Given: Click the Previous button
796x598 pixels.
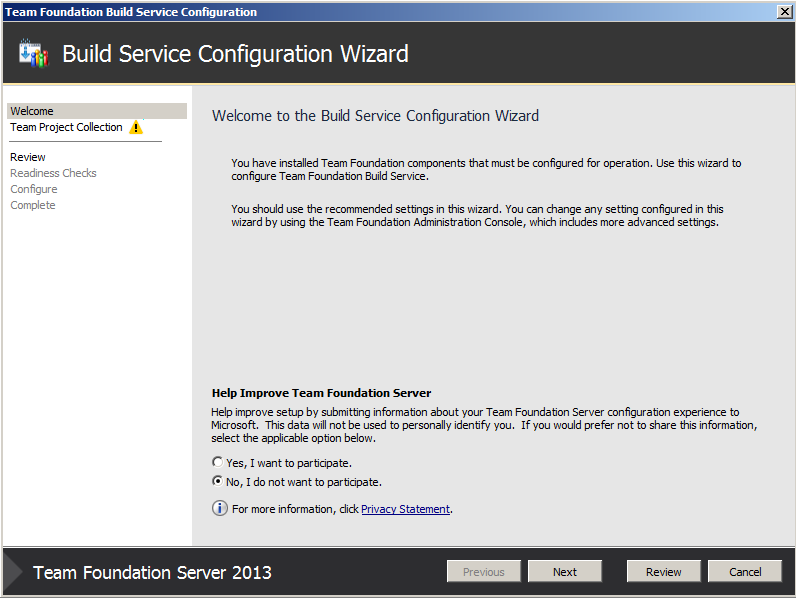Looking at the screenshot, I should [x=483, y=572].
